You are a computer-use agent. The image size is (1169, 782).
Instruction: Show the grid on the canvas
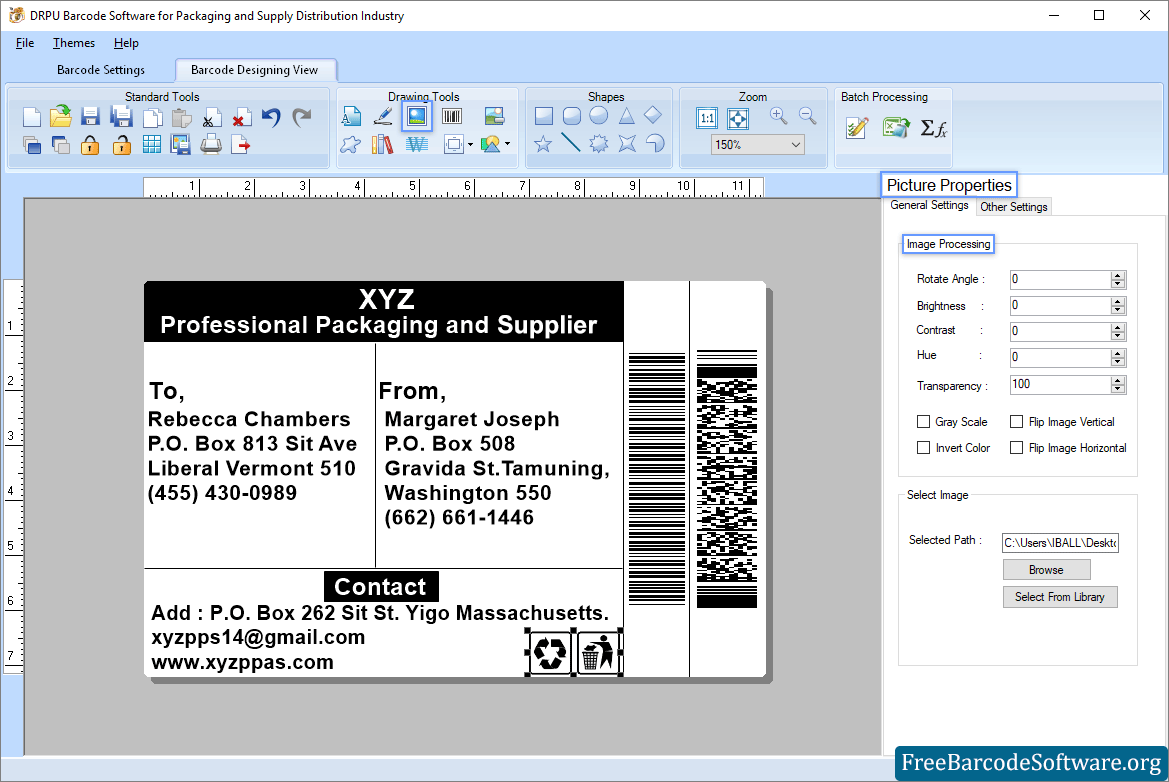[151, 145]
